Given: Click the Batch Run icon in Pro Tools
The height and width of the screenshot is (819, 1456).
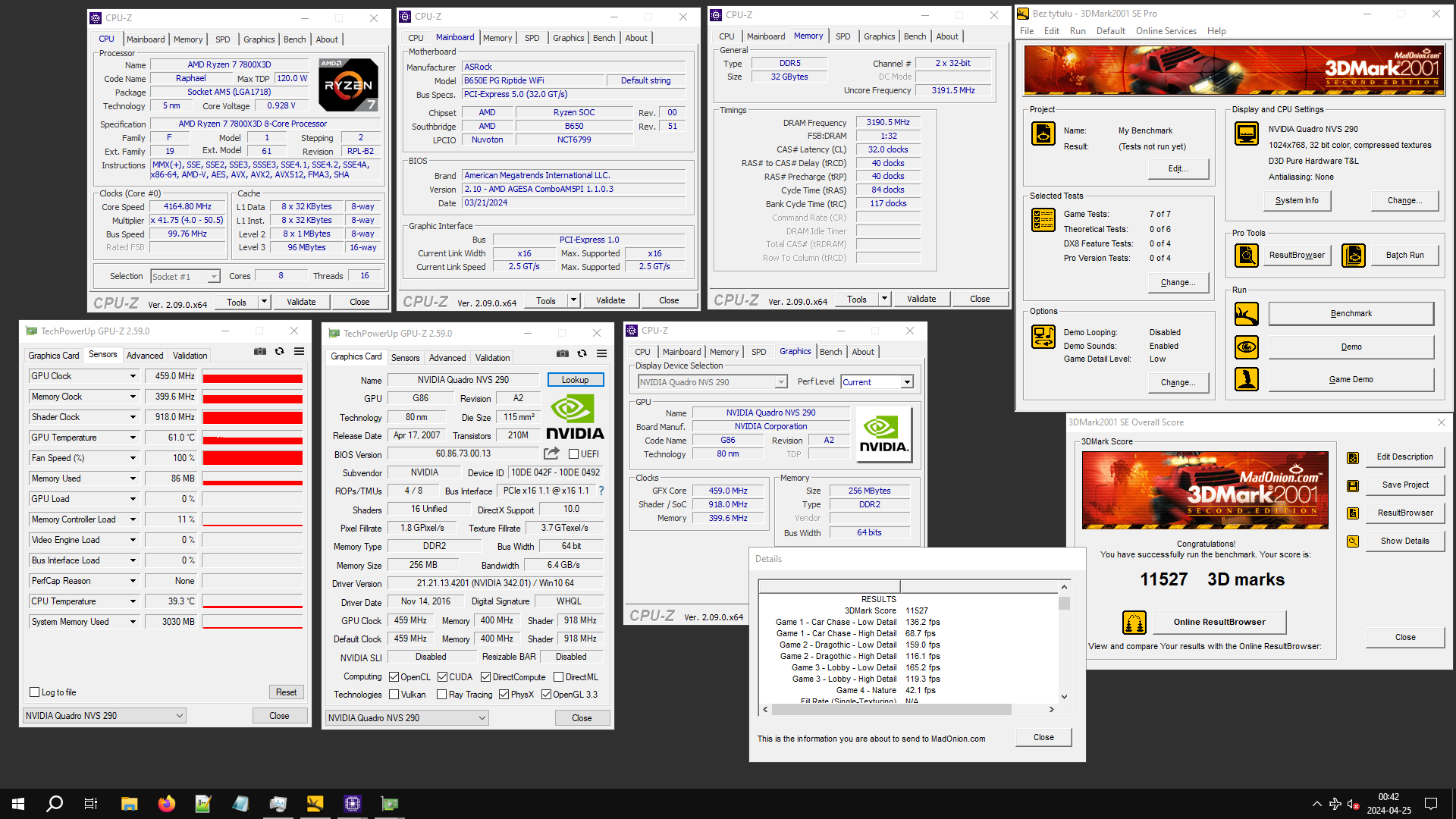Looking at the screenshot, I should click(1354, 256).
